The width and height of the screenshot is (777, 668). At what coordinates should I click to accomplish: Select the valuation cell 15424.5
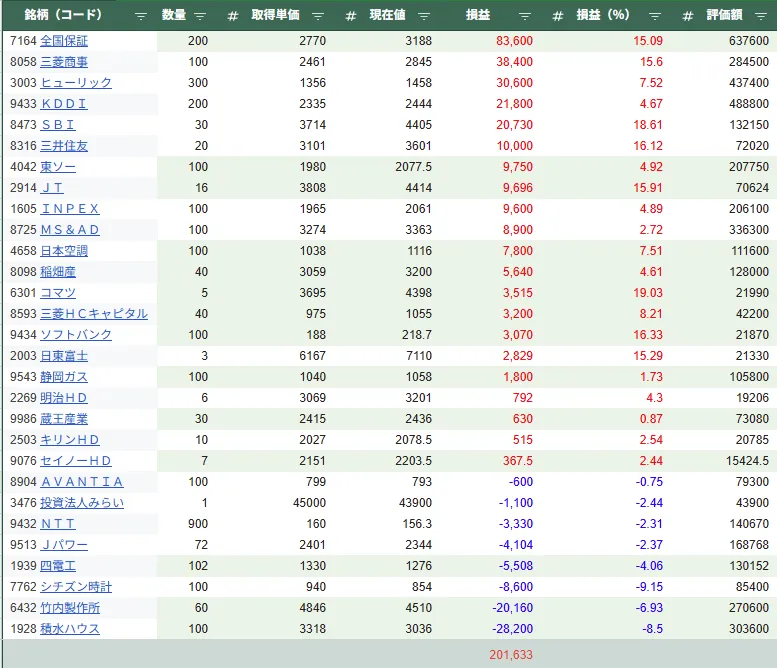tap(747, 461)
